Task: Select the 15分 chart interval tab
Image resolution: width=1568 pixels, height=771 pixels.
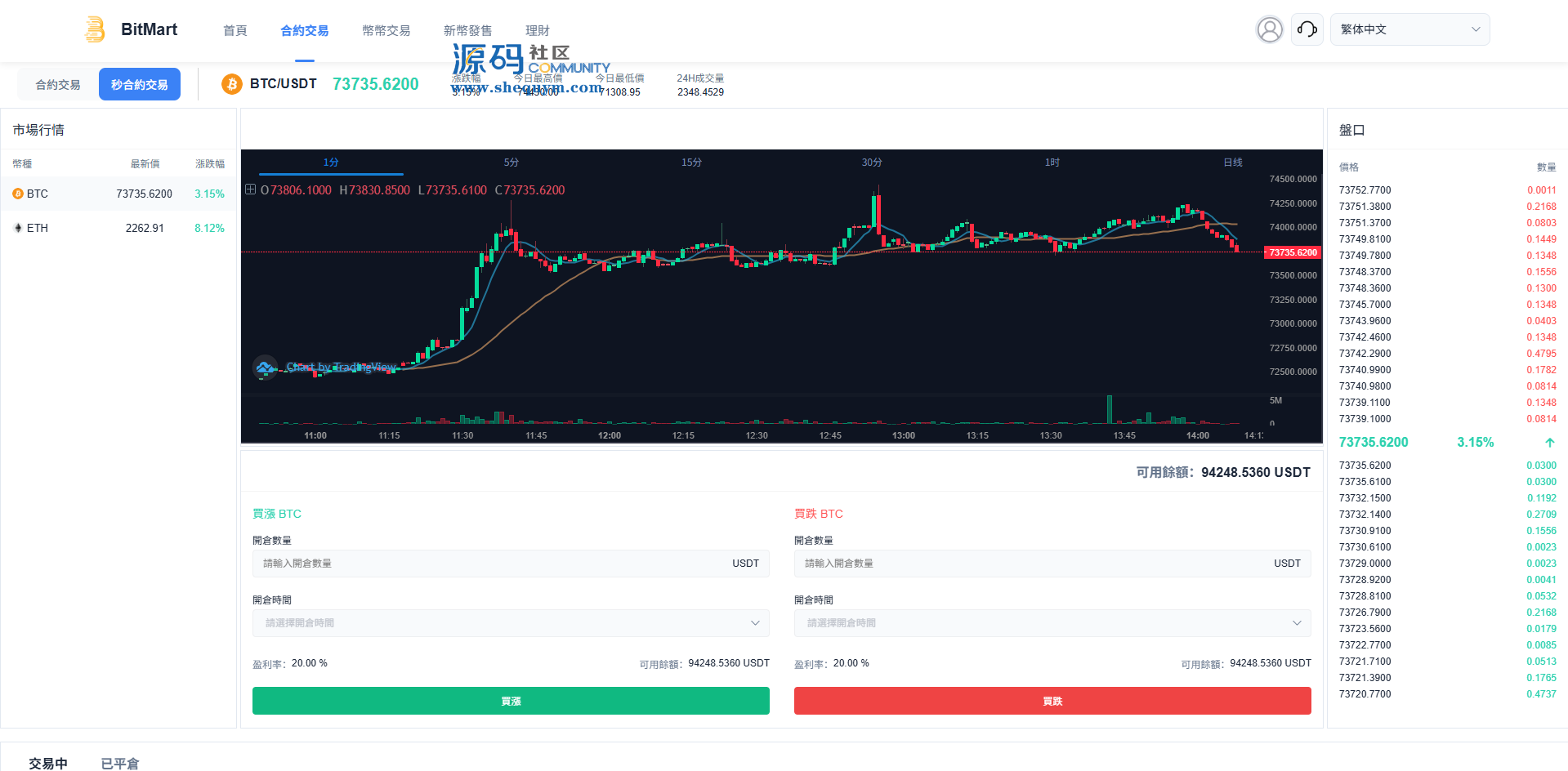Action: (x=691, y=163)
